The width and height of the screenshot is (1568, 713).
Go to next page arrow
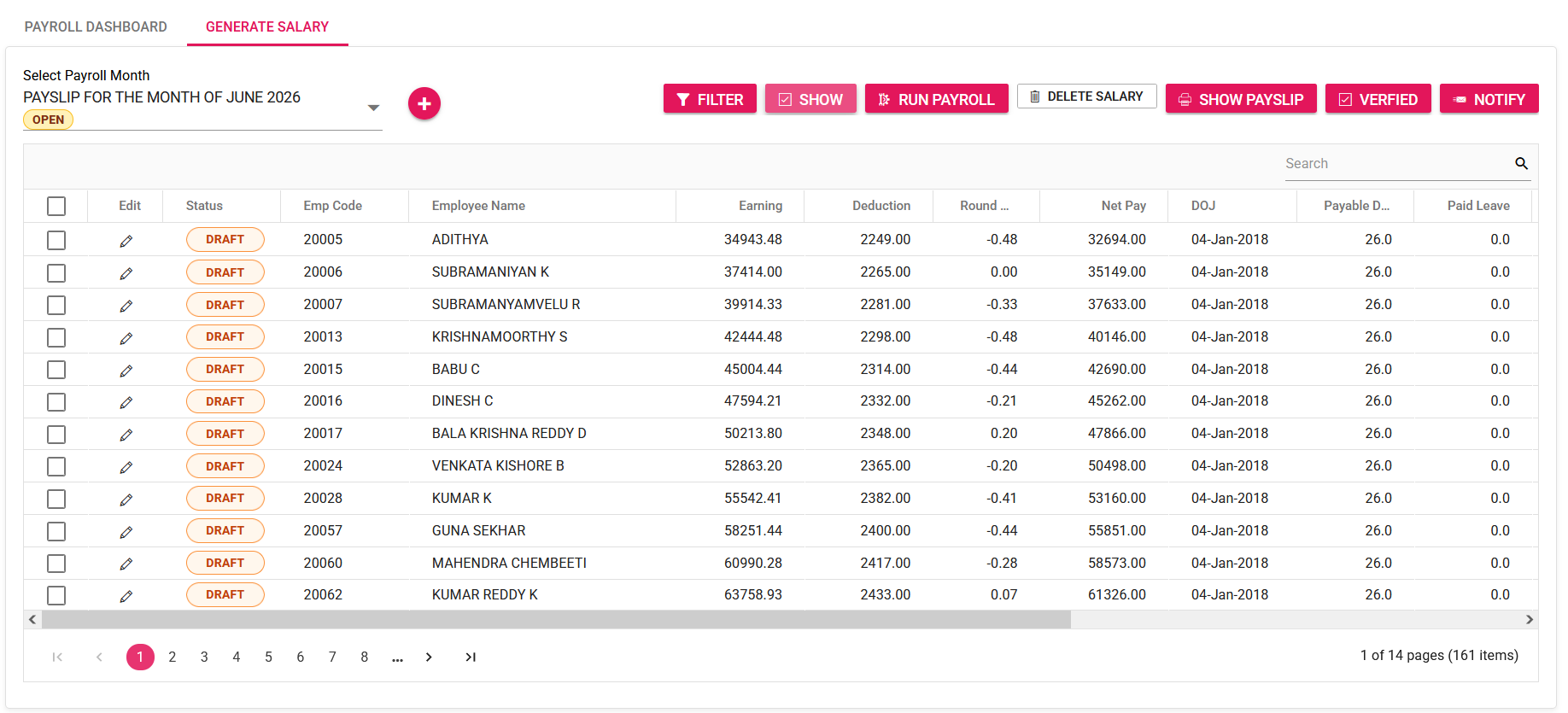[429, 657]
